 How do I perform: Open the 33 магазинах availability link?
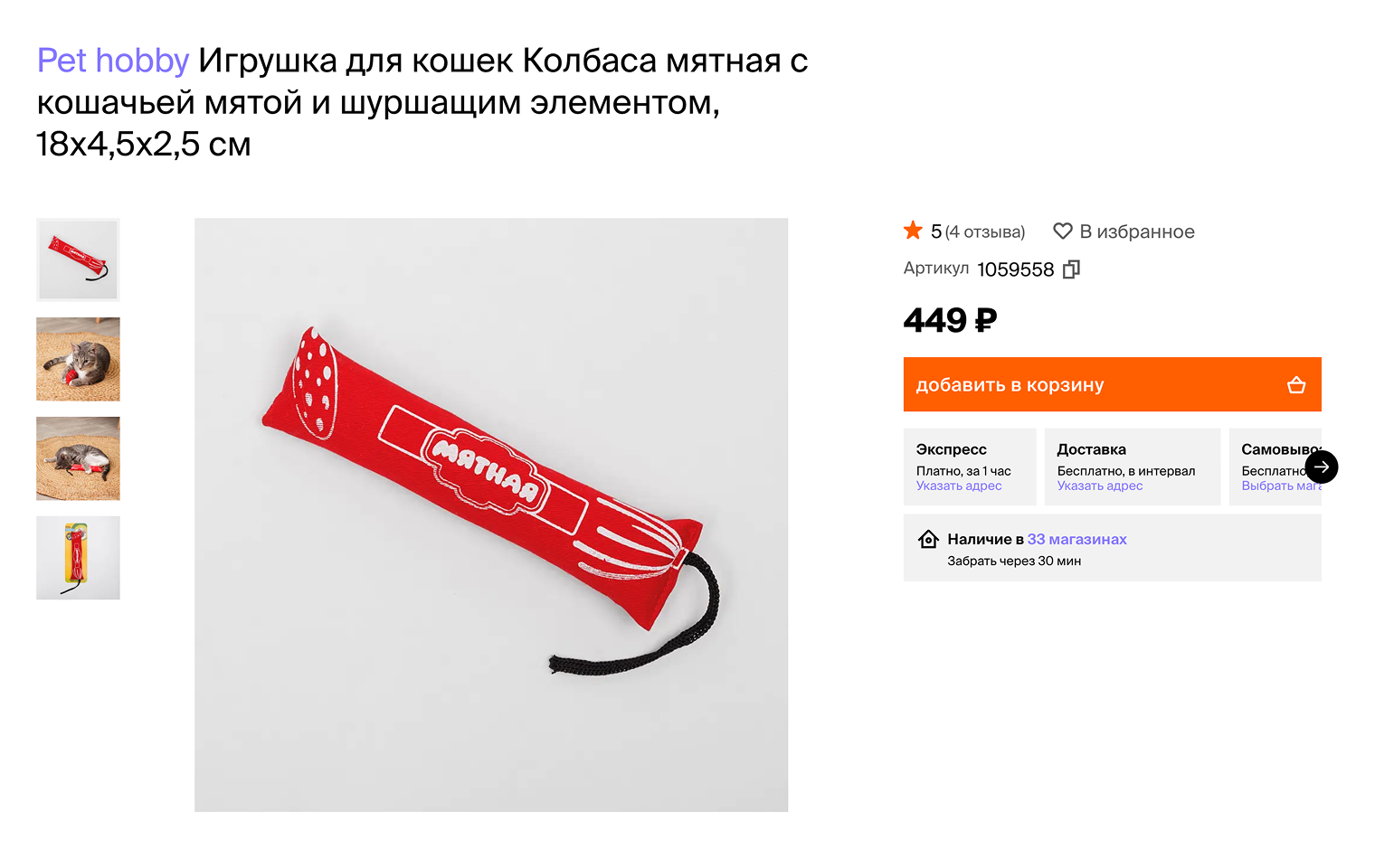(1076, 540)
